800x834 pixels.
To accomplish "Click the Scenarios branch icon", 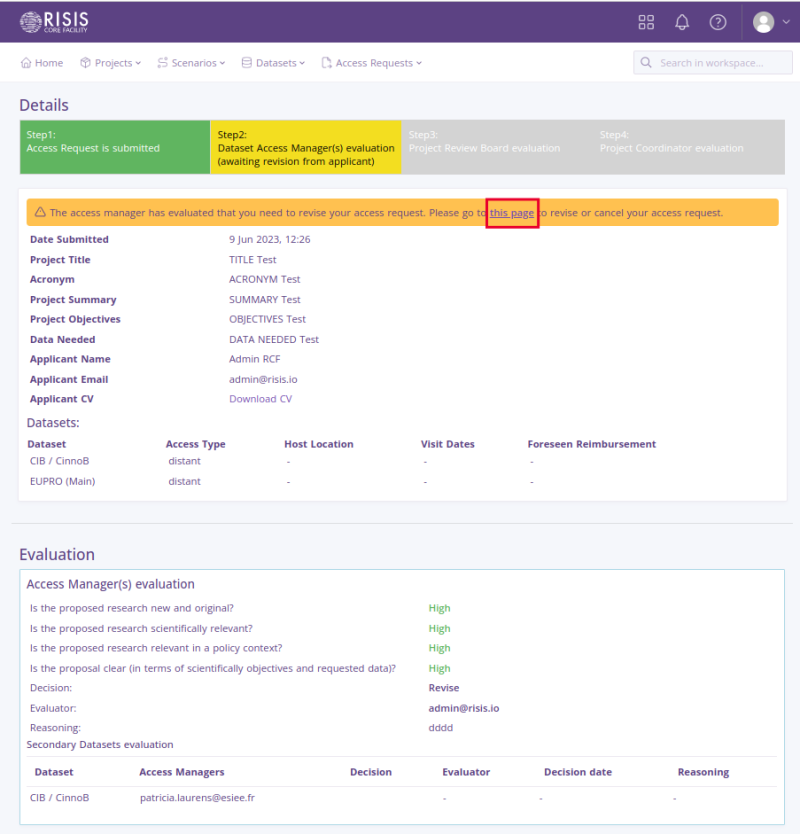I will tap(164, 62).
